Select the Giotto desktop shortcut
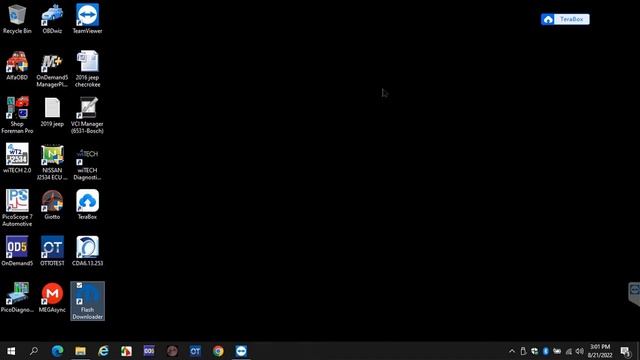640x360 pixels. (x=52, y=205)
